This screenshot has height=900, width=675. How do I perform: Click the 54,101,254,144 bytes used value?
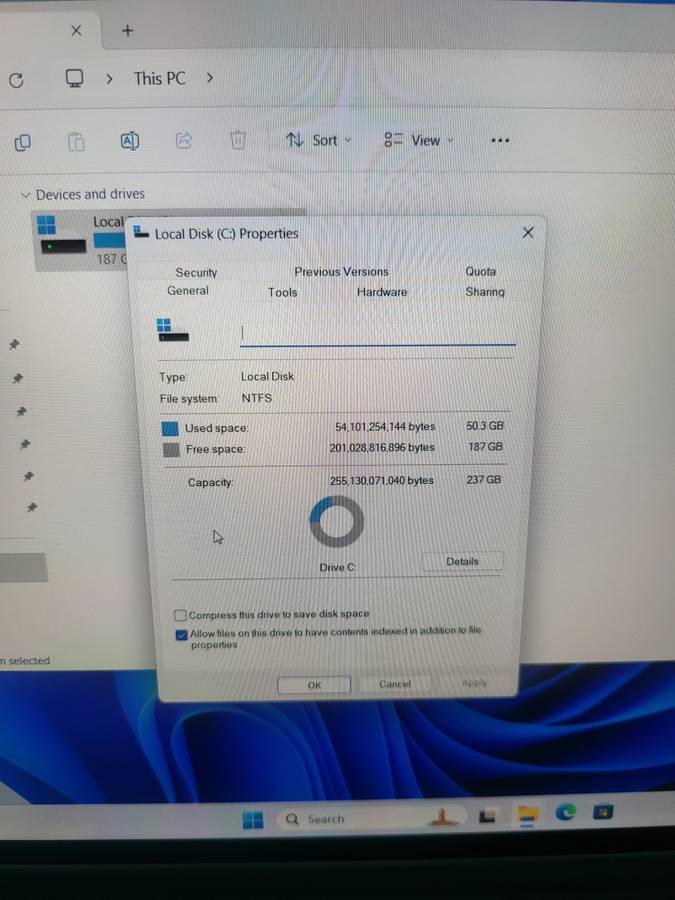tap(385, 426)
